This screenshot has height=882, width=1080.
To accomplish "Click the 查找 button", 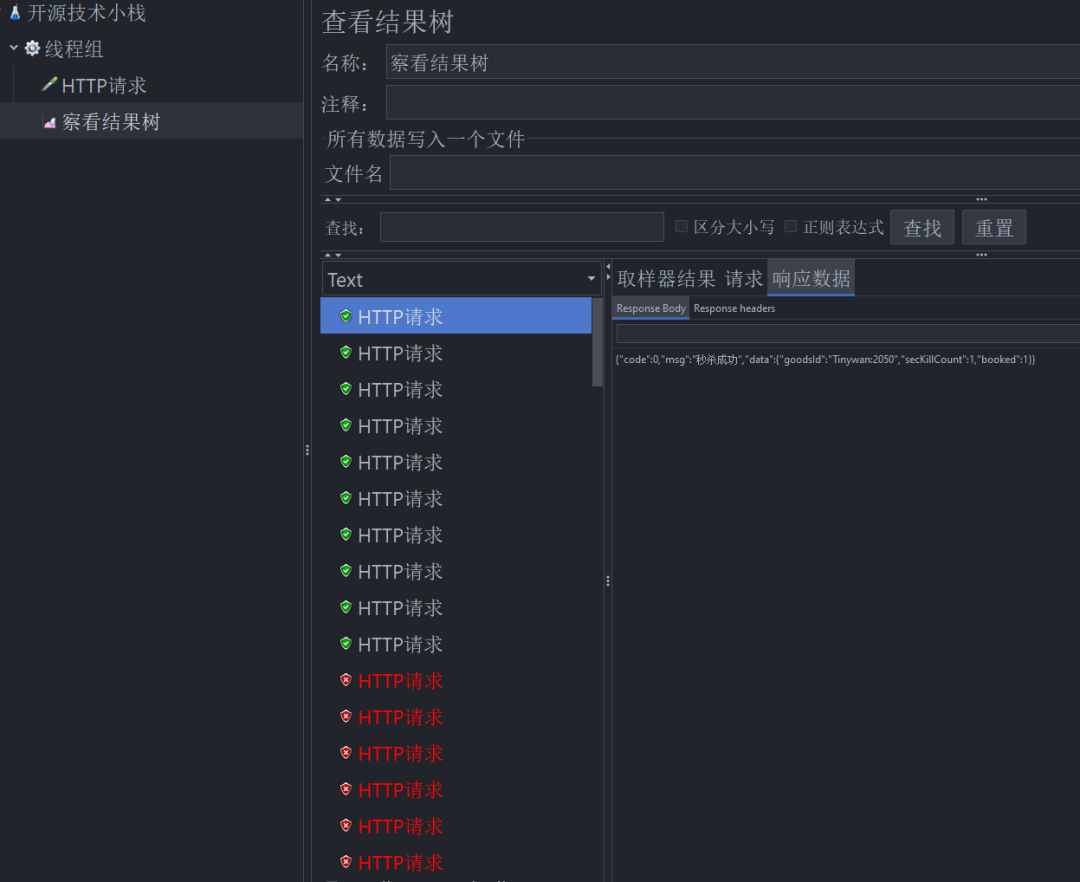I will coord(922,227).
